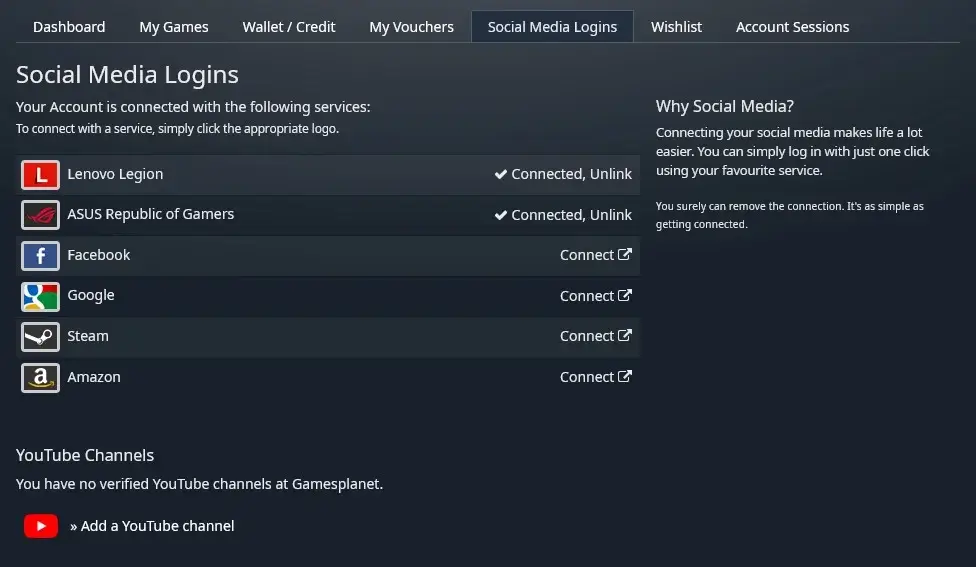Click the Lenovo Legion logo icon
Image resolution: width=976 pixels, height=567 pixels.
(40, 175)
